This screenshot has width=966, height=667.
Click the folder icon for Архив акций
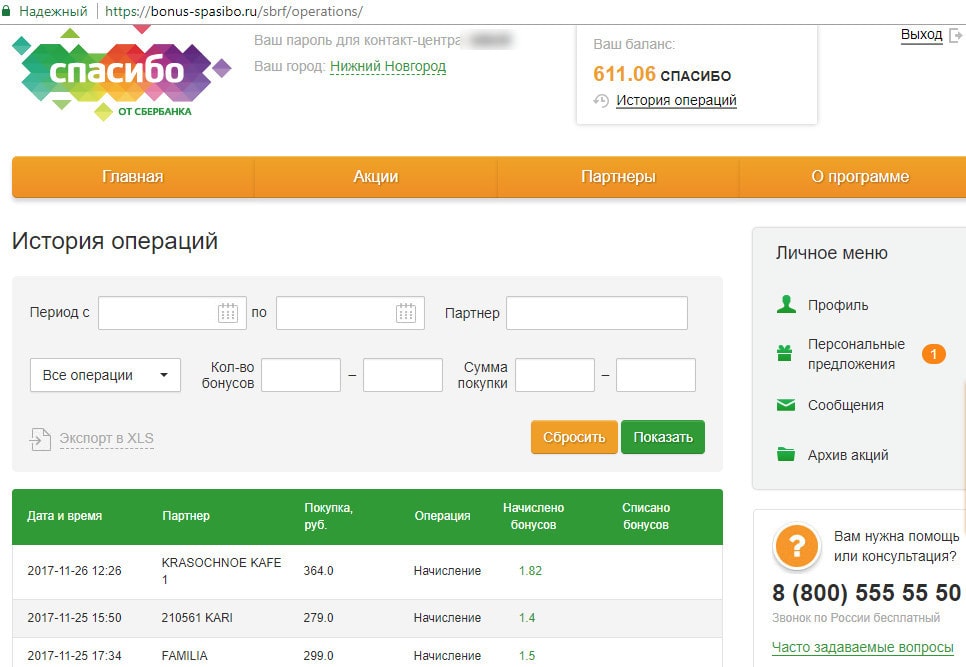pyautogui.click(x=785, y=454)
